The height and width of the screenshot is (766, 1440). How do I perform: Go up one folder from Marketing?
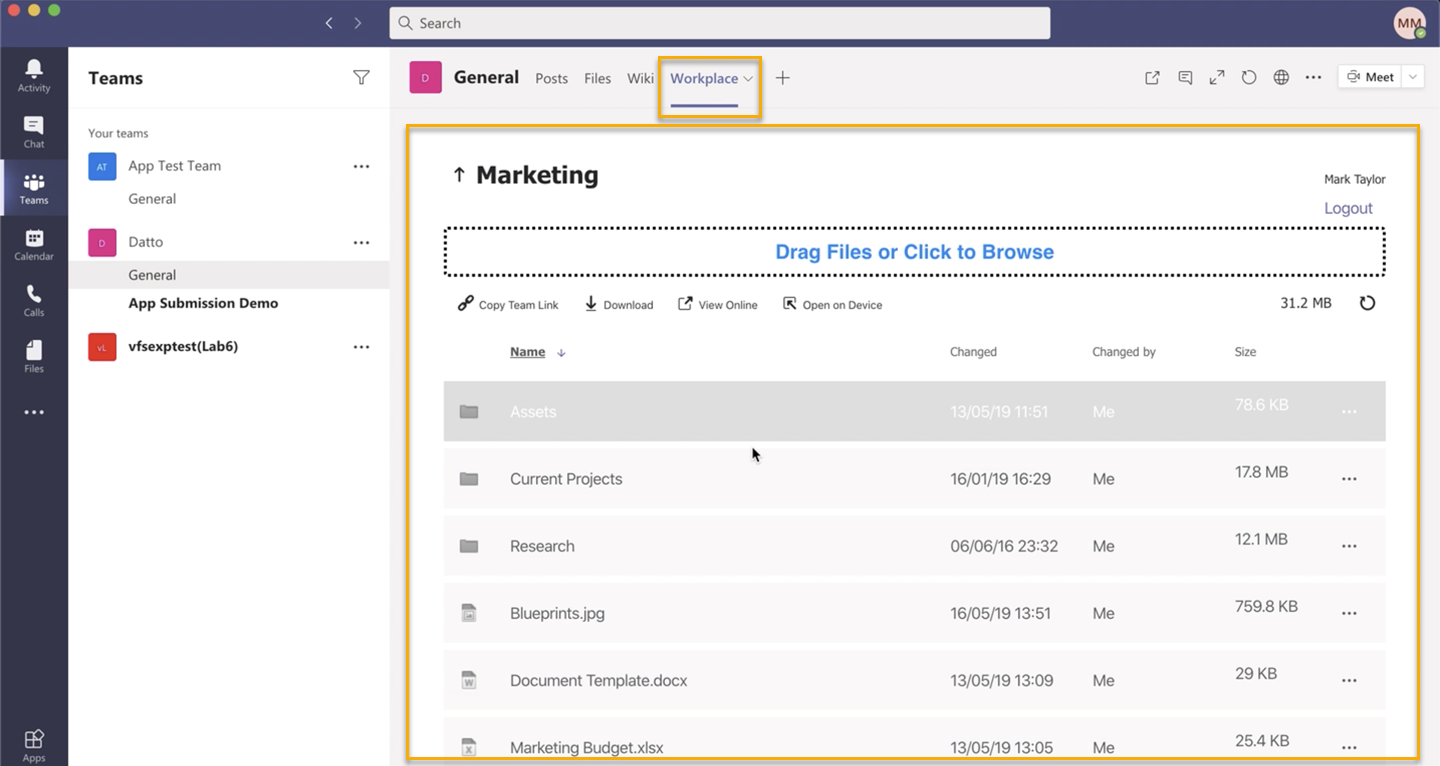coord(459,175)
